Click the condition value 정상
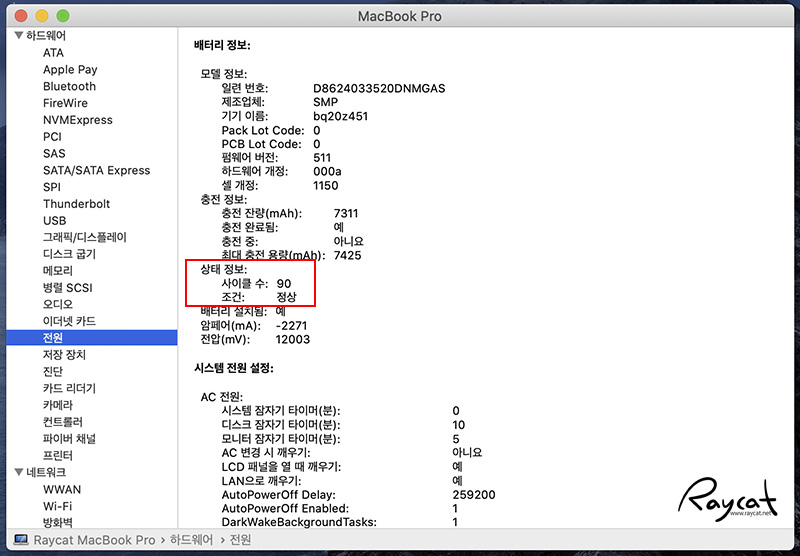Viewport: 800px width, 556px height. click(286, 297)
